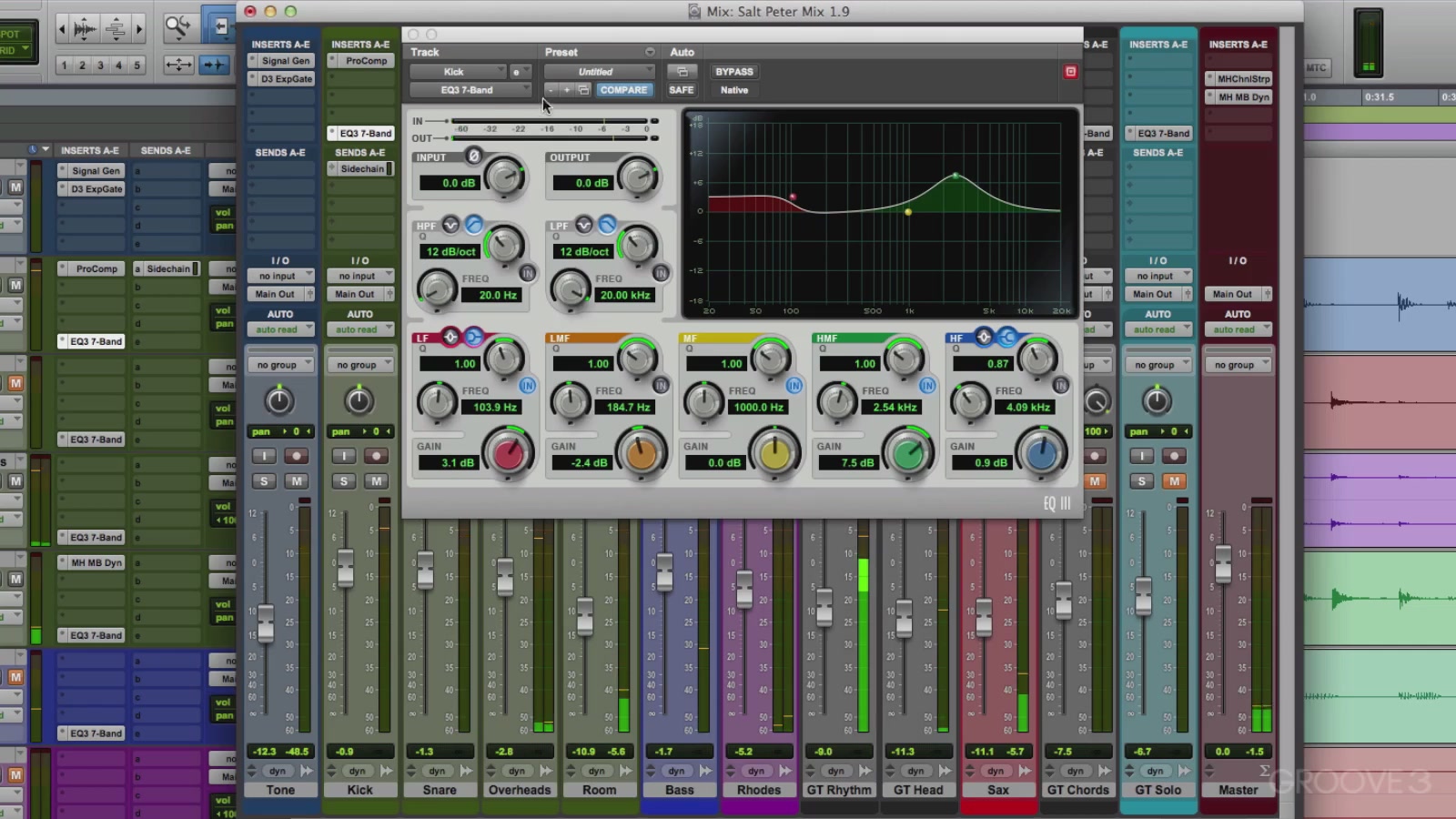Open the plugin automation enable icon under Auto
This screenshot has height=819, width=1456.
tap(682, 72)
